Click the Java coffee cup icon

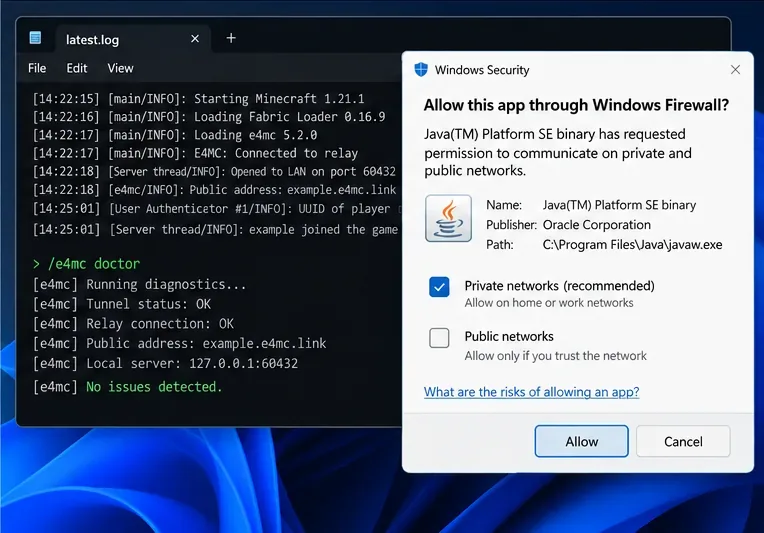448,218
